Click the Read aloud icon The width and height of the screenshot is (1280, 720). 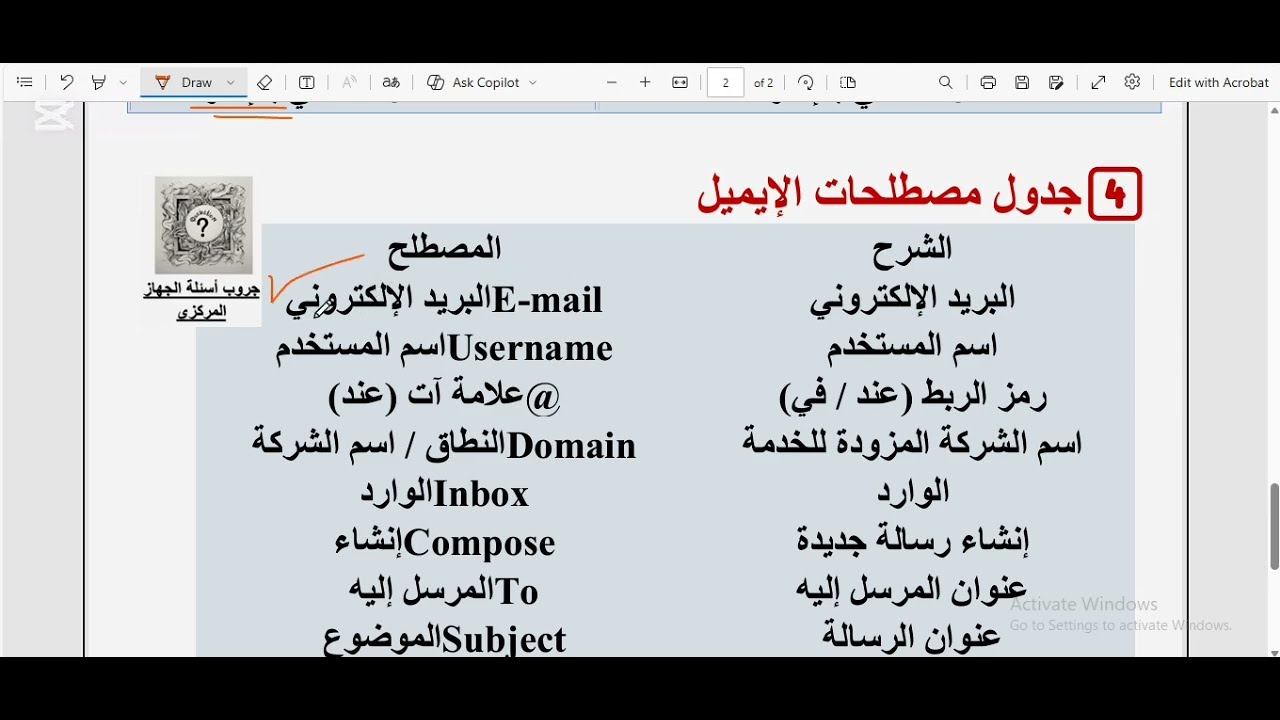point(349,83)
